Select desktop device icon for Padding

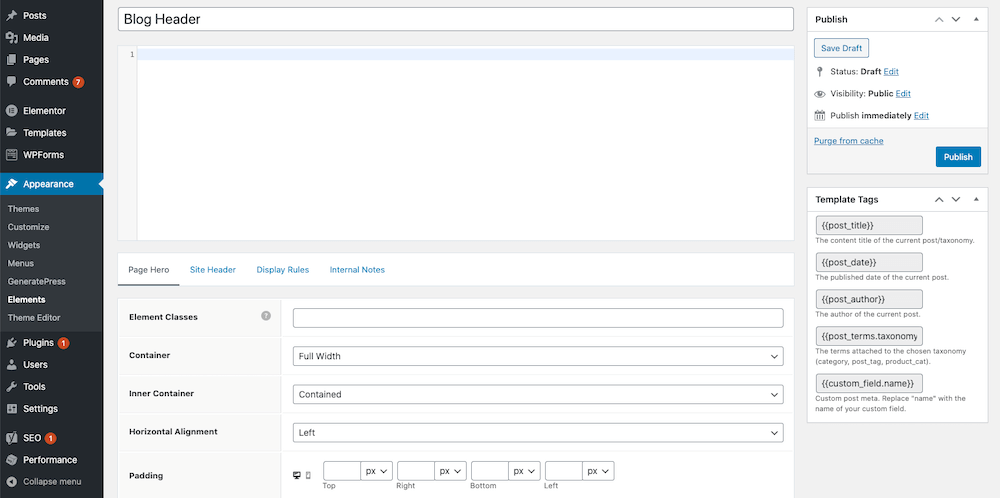click(x=297, y=475)
